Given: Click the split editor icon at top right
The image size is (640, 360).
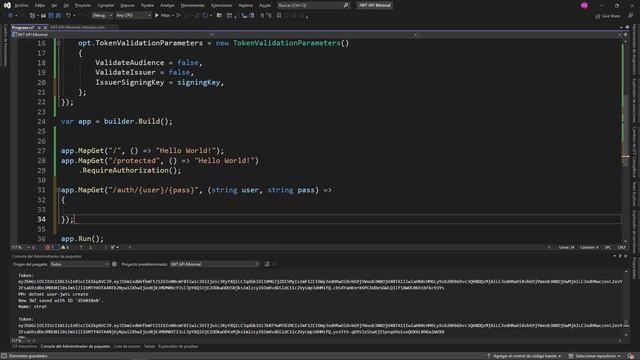Looking at the screenshot, I should (x=625, y=35).
